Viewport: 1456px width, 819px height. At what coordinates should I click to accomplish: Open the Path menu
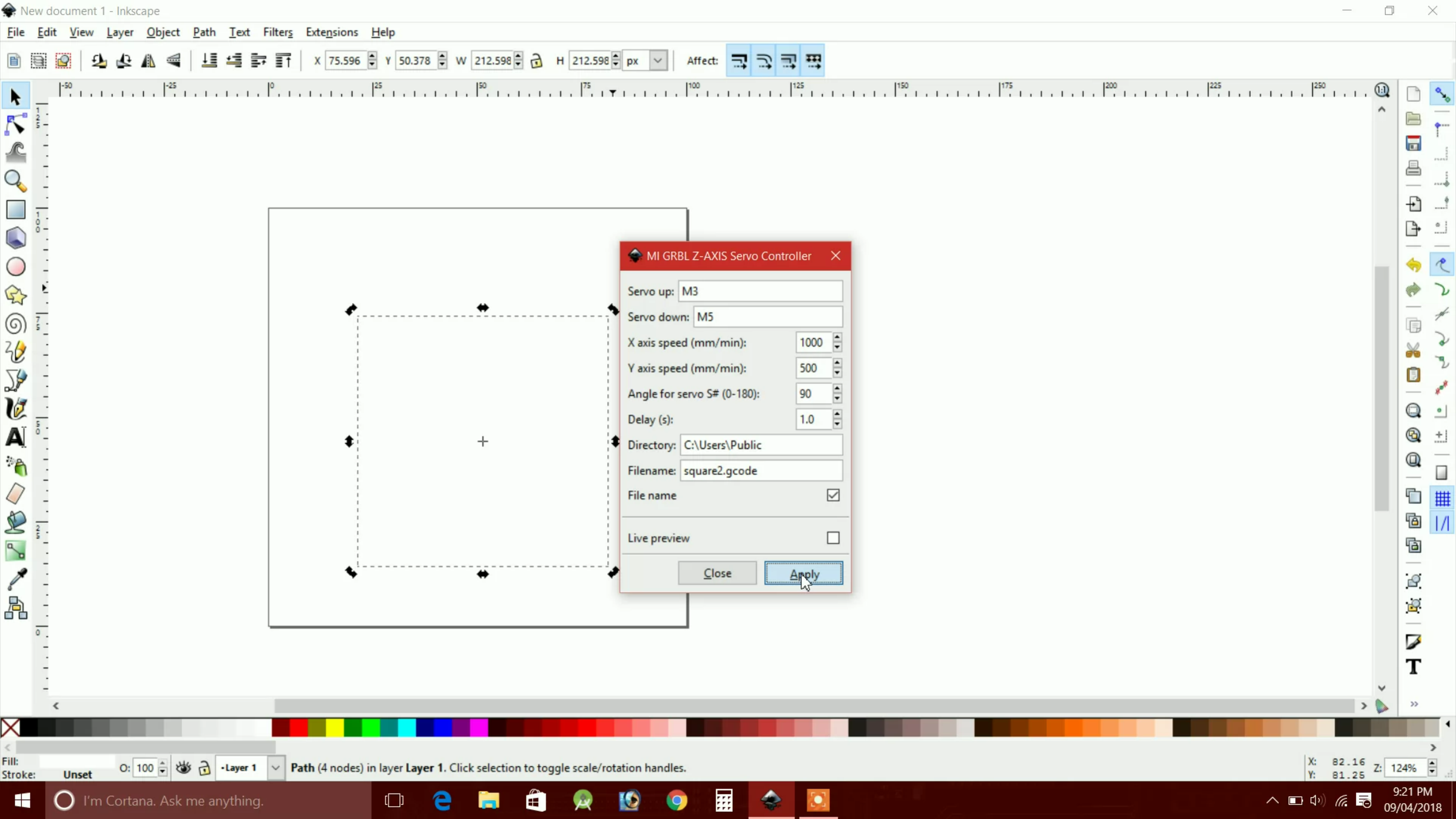click(x=204, y=32)
